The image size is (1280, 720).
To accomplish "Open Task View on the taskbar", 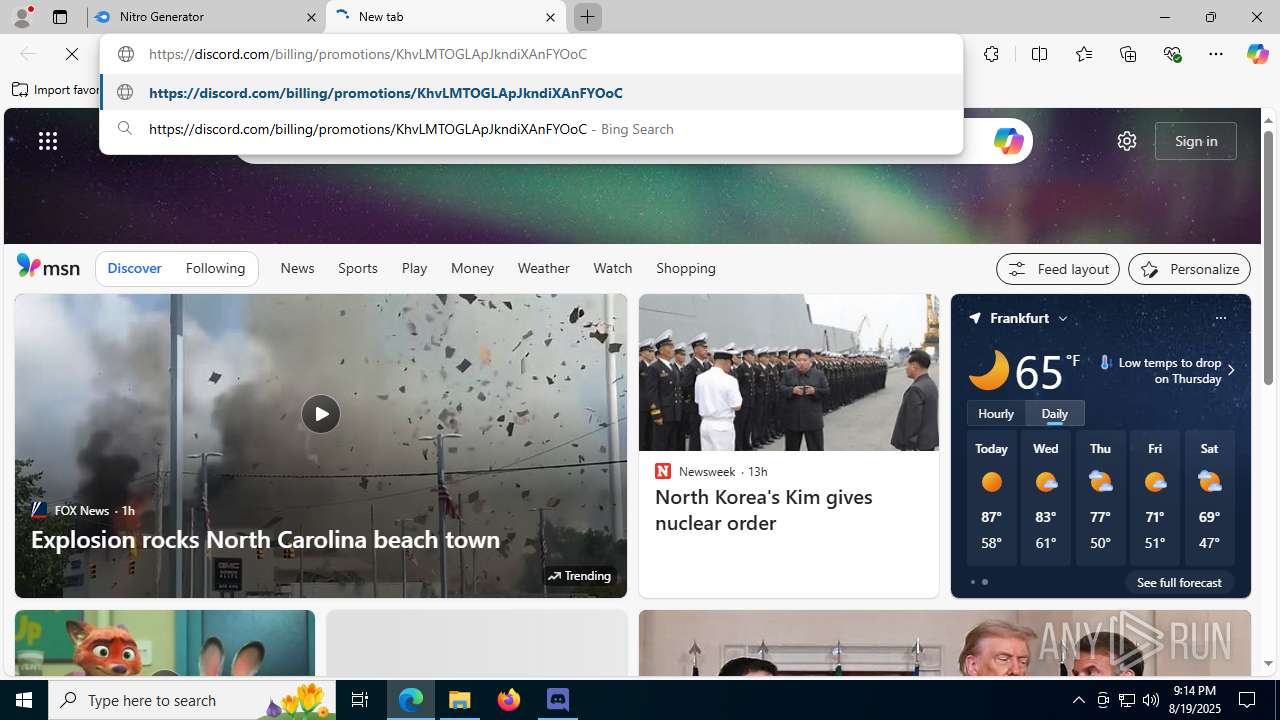I will tap(360, 700).
